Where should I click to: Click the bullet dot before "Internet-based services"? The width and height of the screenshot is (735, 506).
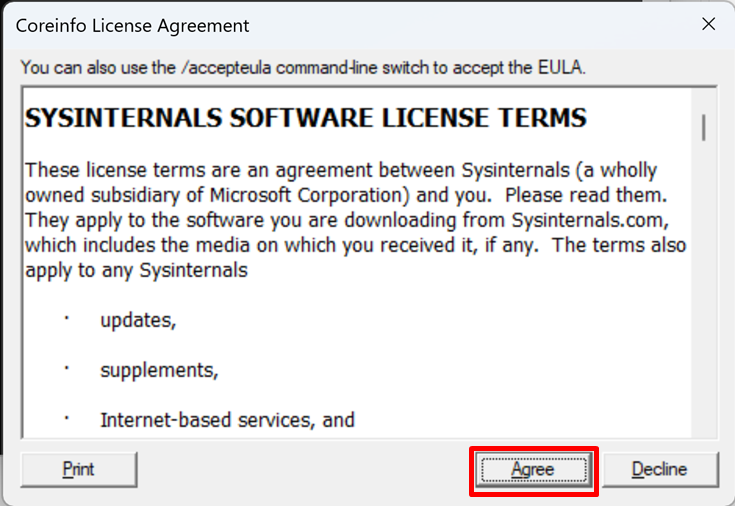click(x=67, y=417)
